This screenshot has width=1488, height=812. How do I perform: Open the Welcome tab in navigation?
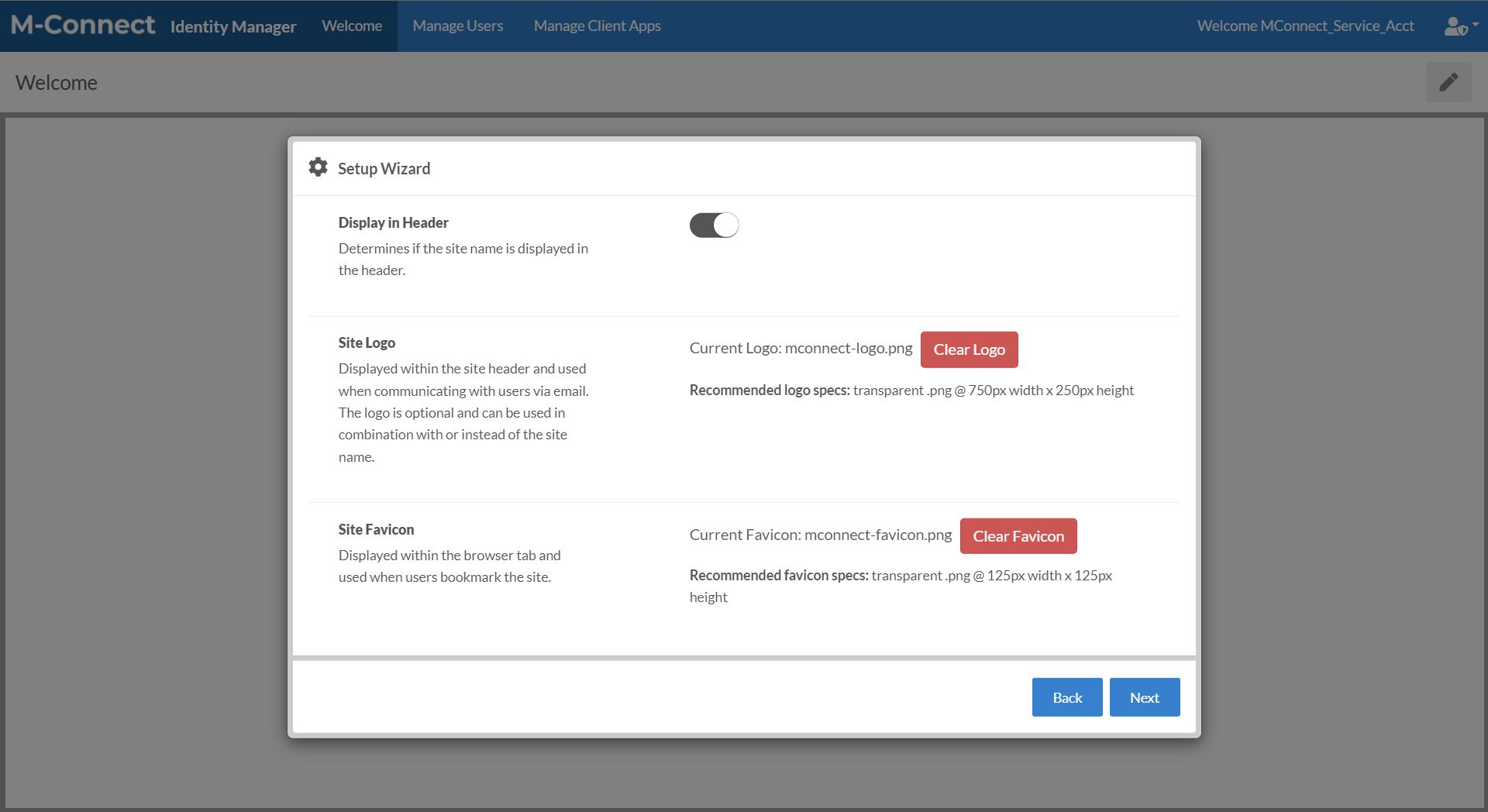pyautogui.click(x=352, y=26)
